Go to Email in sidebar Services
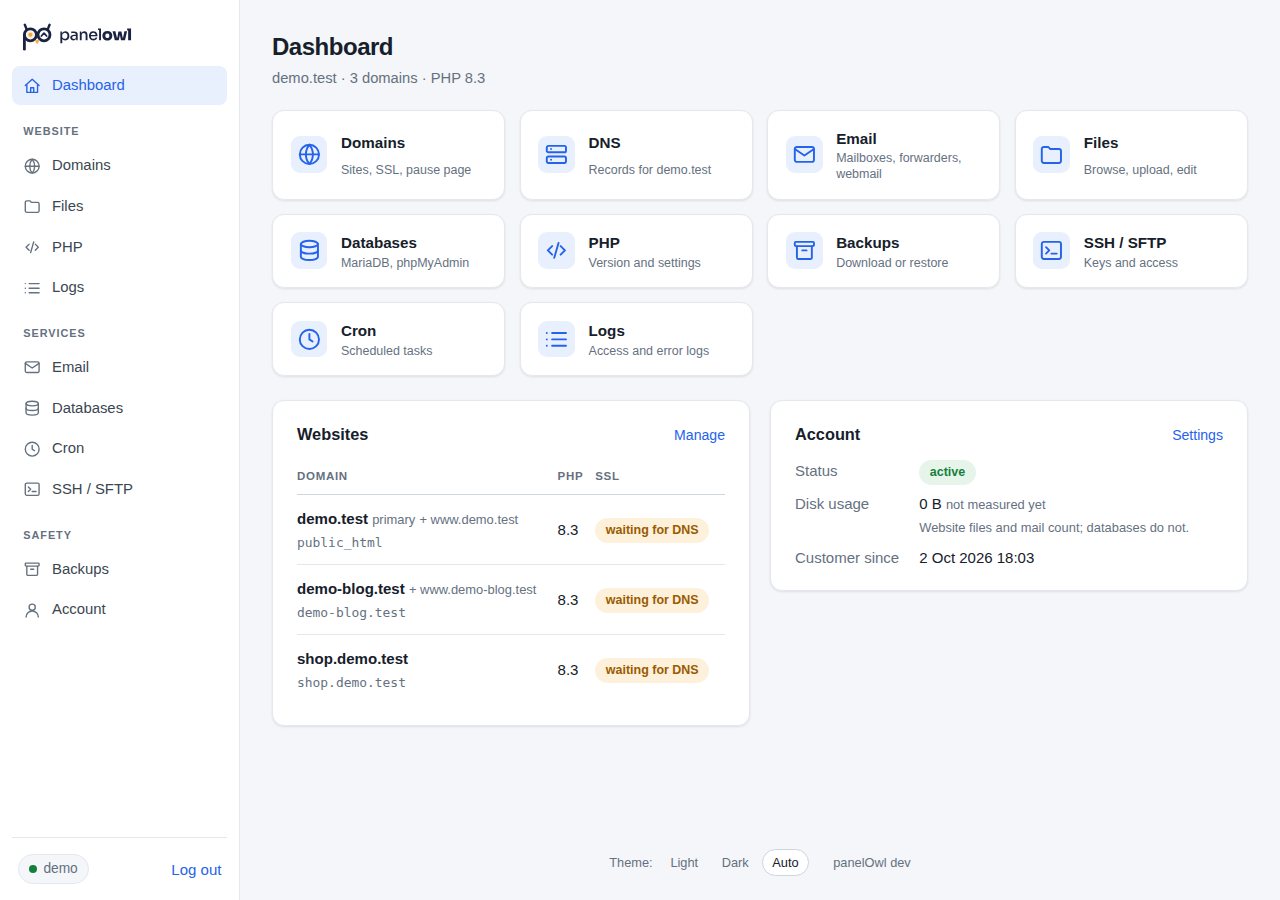The width and height of the screenshot is (1280, 900). click(x=119, y=367)
